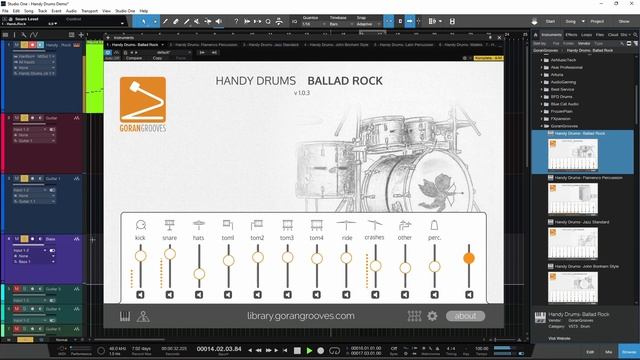Click the kick drum icon

140,225
